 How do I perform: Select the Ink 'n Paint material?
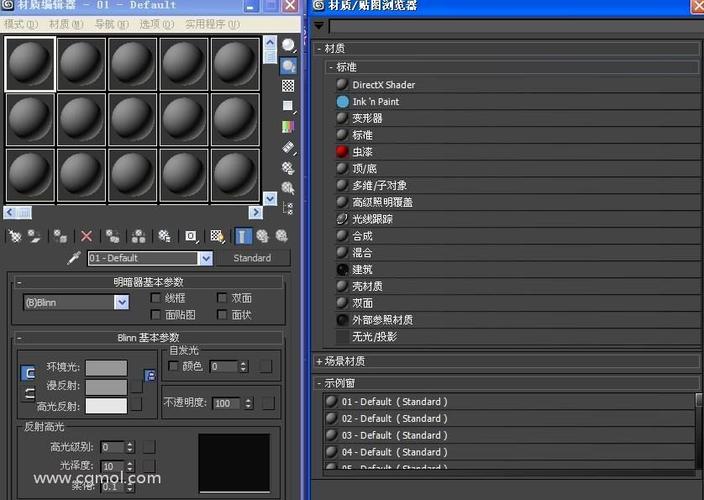[518, 102]
